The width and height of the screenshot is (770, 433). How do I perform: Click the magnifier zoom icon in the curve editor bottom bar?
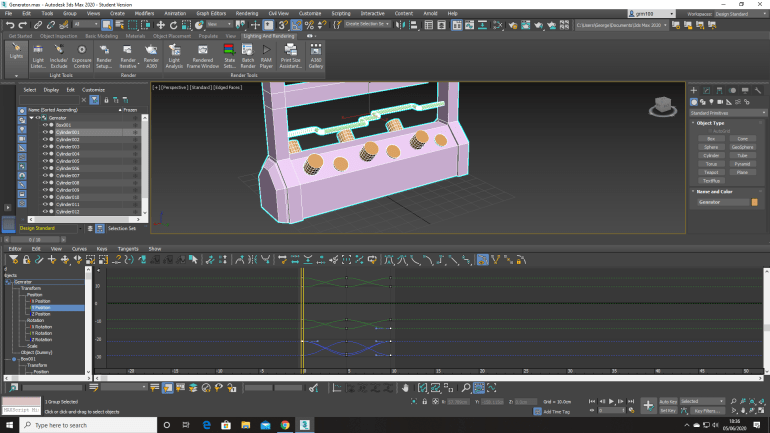[466, 388]
